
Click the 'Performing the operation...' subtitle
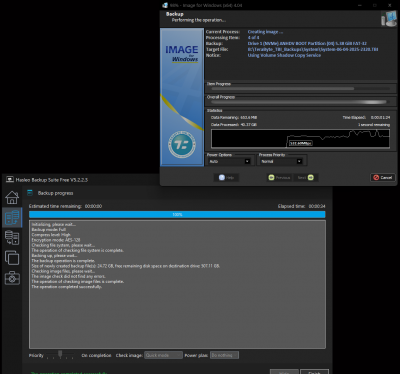pos(199,20)
